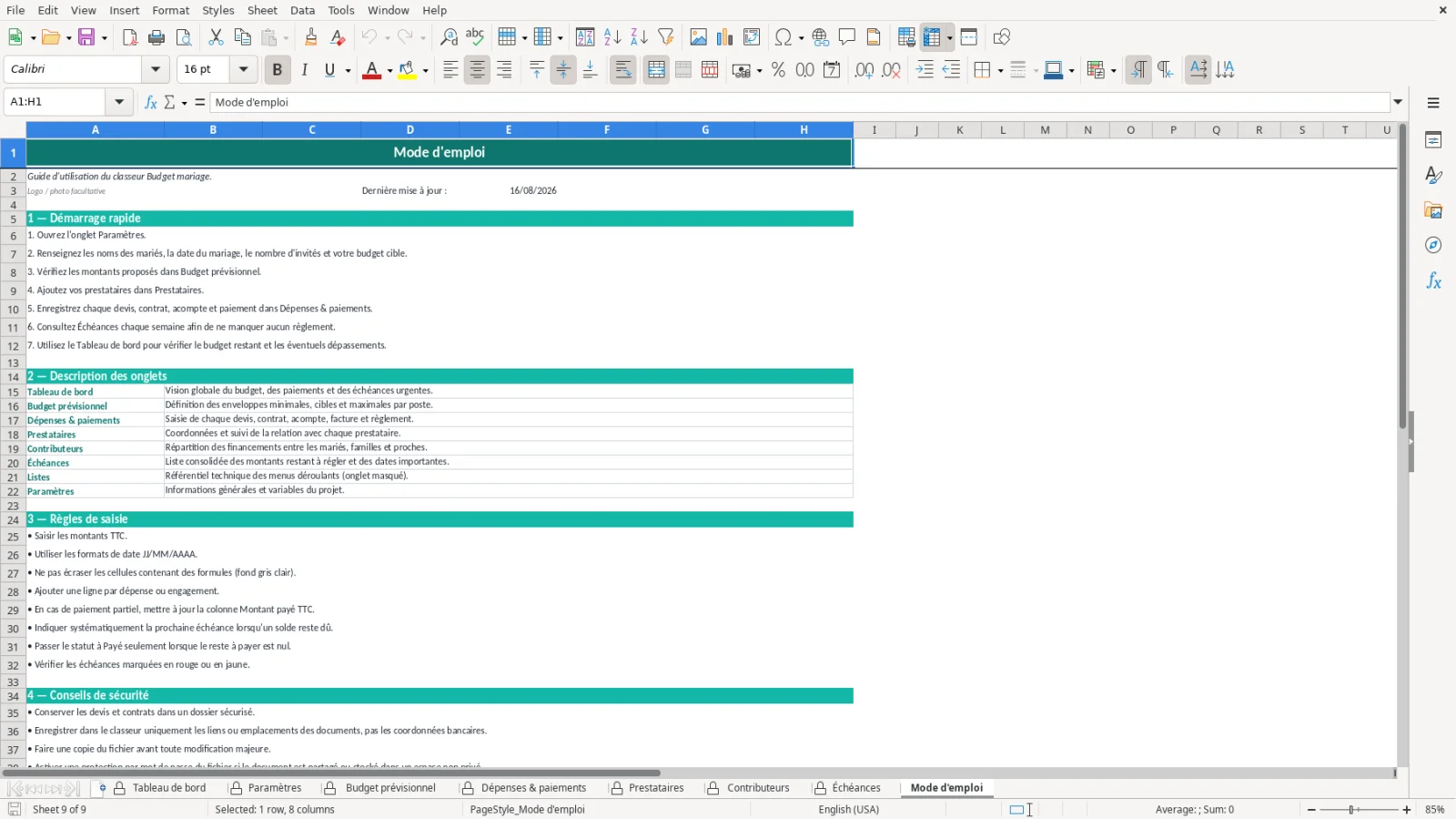Toggle Bold formatting
The image size is (1456, 819).
[277, 69]
